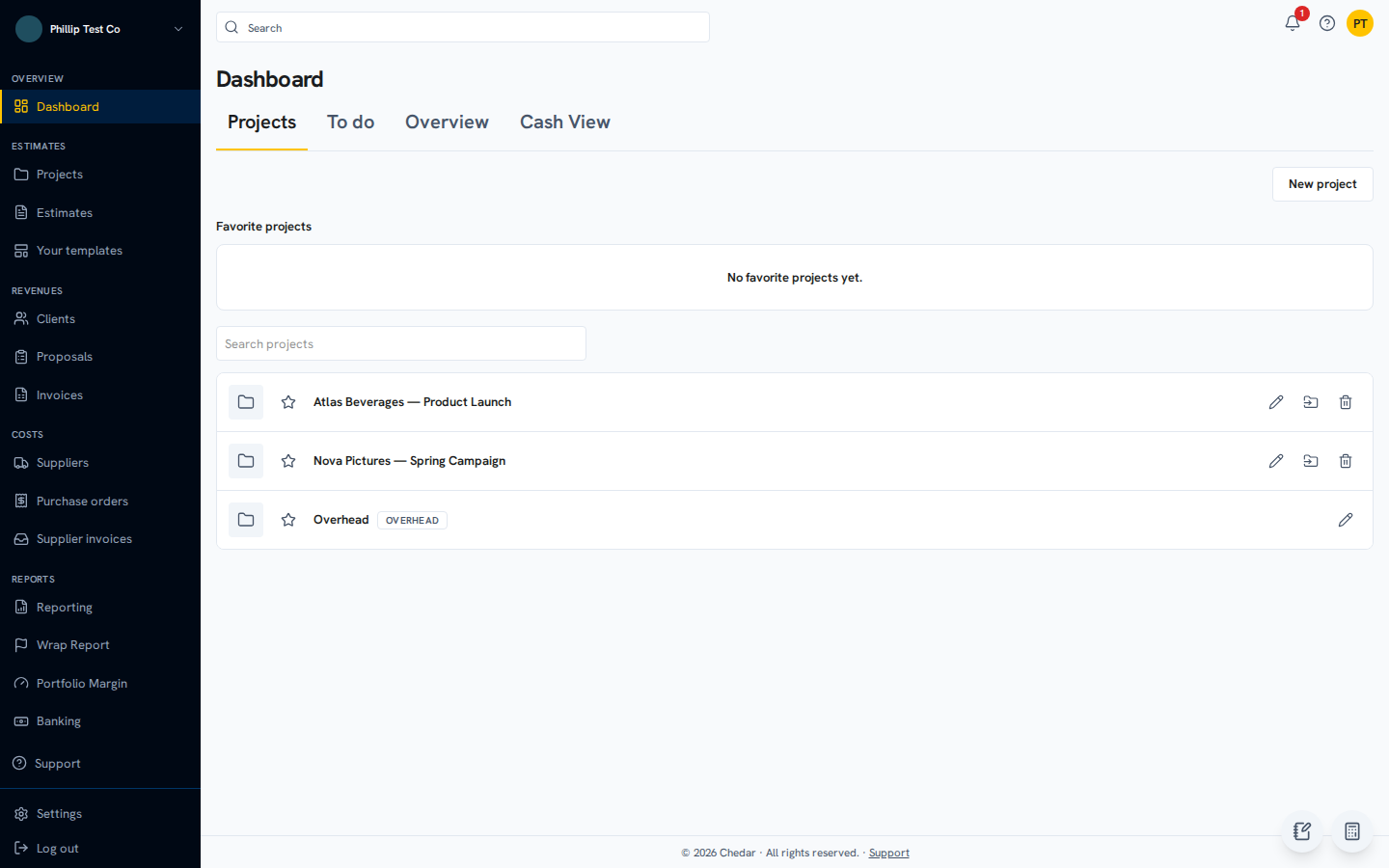
Task: Open Clients in the sidebar
Action: click(100, 319)
